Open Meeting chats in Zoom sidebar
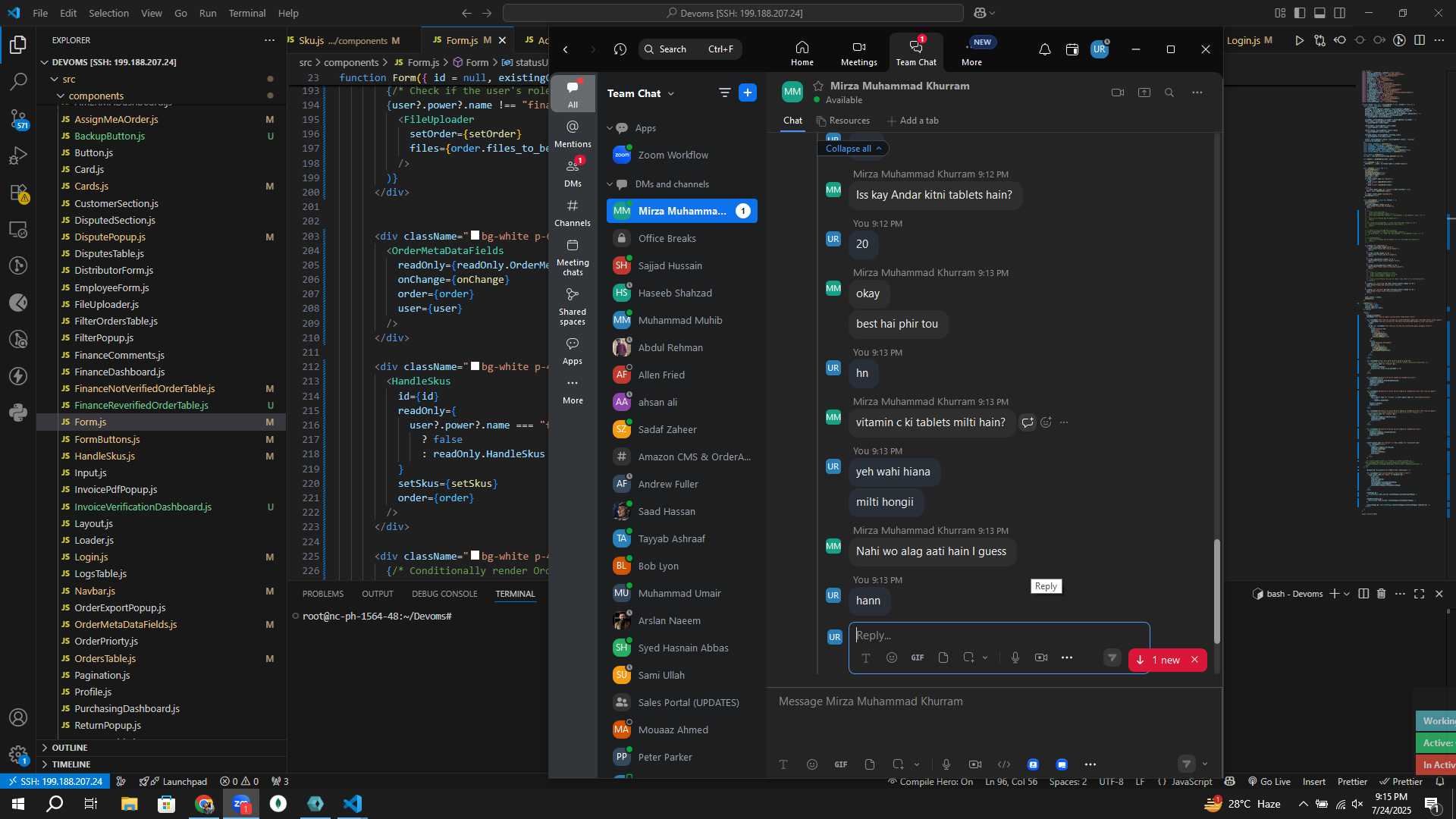The height and width of the screenshot is (819, 1456). click(x=573, y=256)
